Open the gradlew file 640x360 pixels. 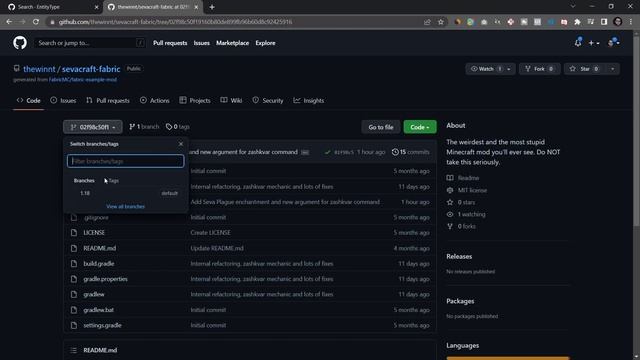pos(94,294)
